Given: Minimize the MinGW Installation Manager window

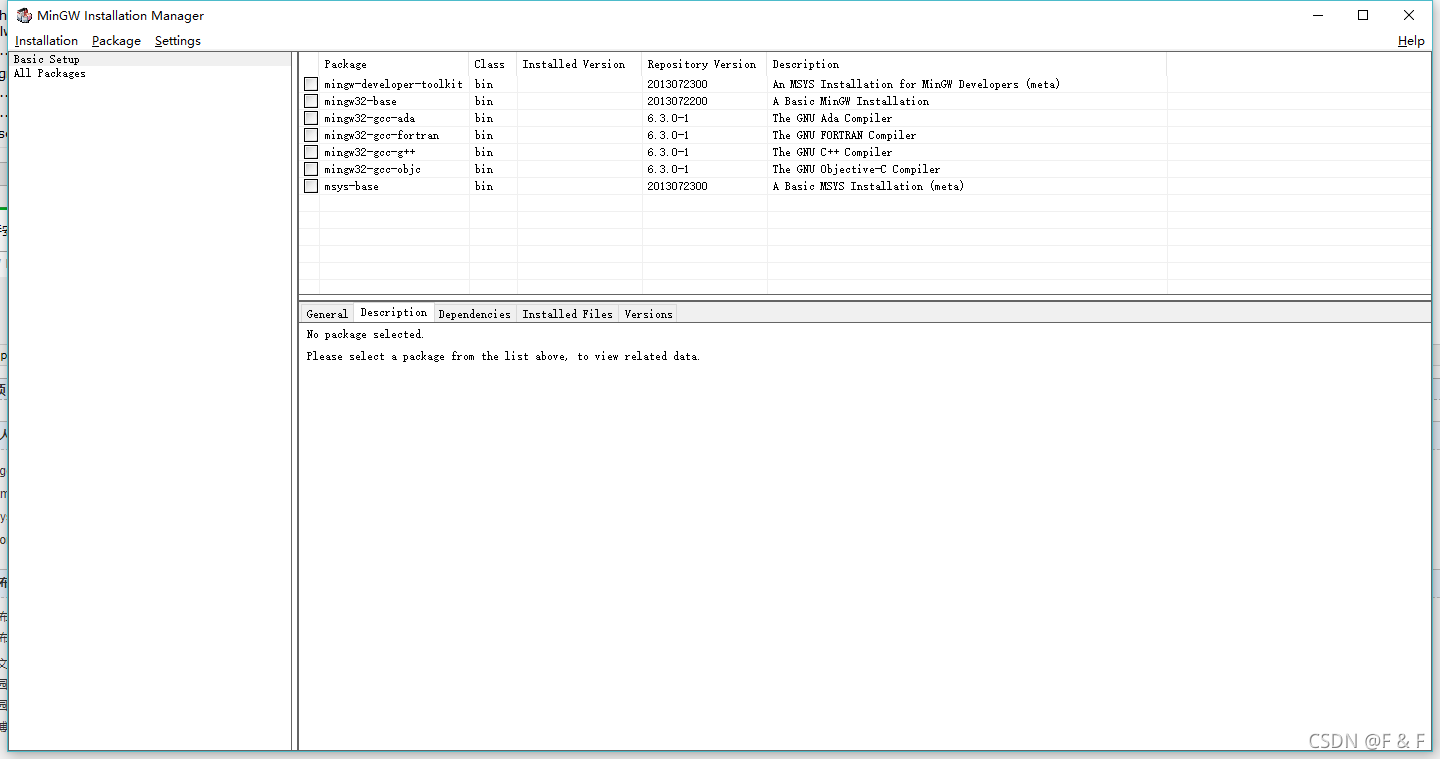Looking at the screenshot, I should 1317,15.
